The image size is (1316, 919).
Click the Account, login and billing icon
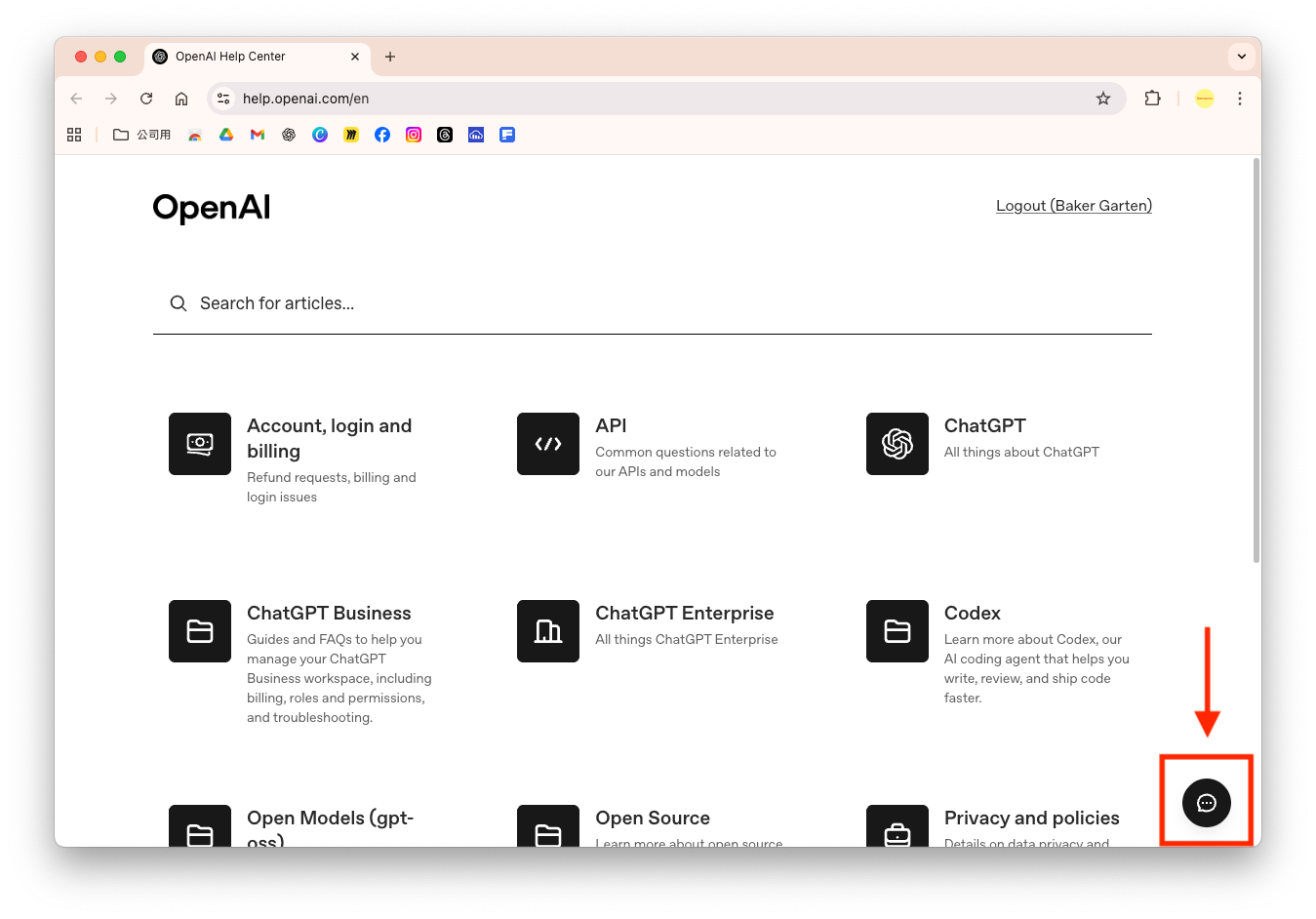point(200,444)
